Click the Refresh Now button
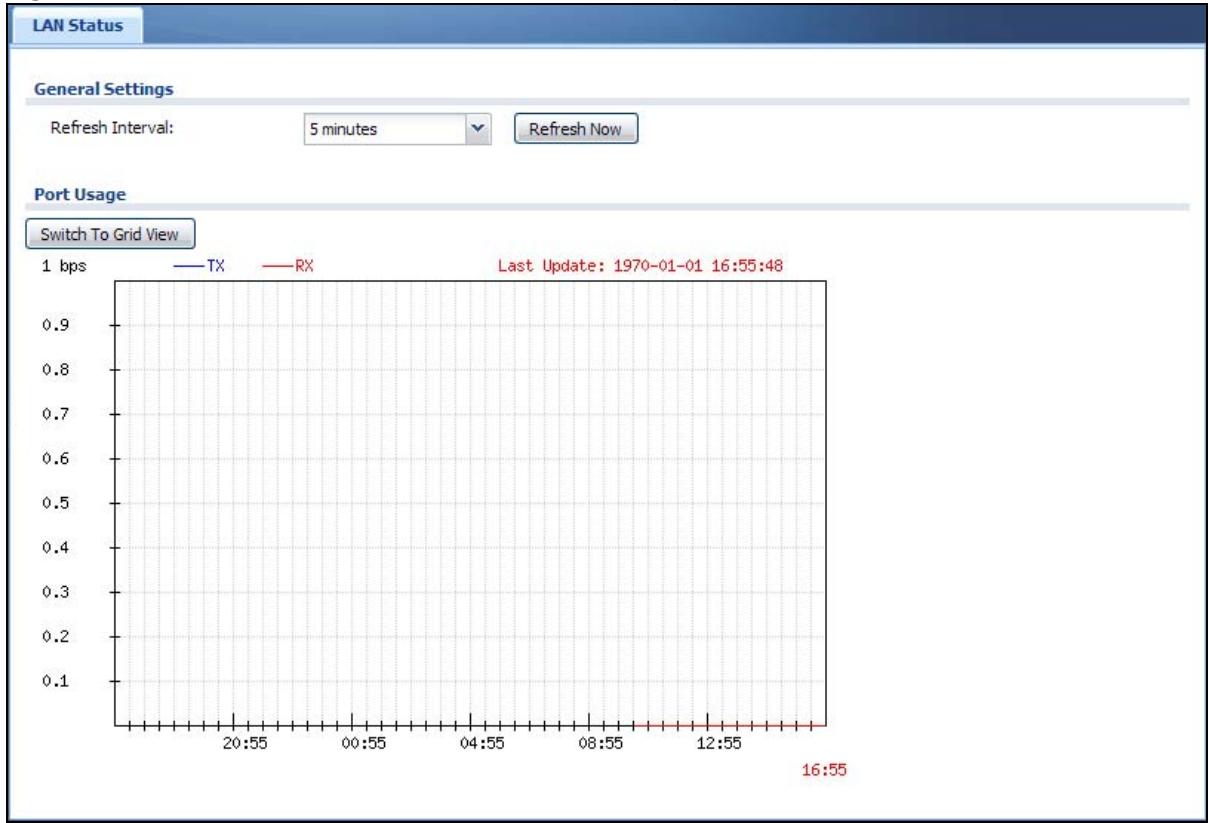 (575, 129)
